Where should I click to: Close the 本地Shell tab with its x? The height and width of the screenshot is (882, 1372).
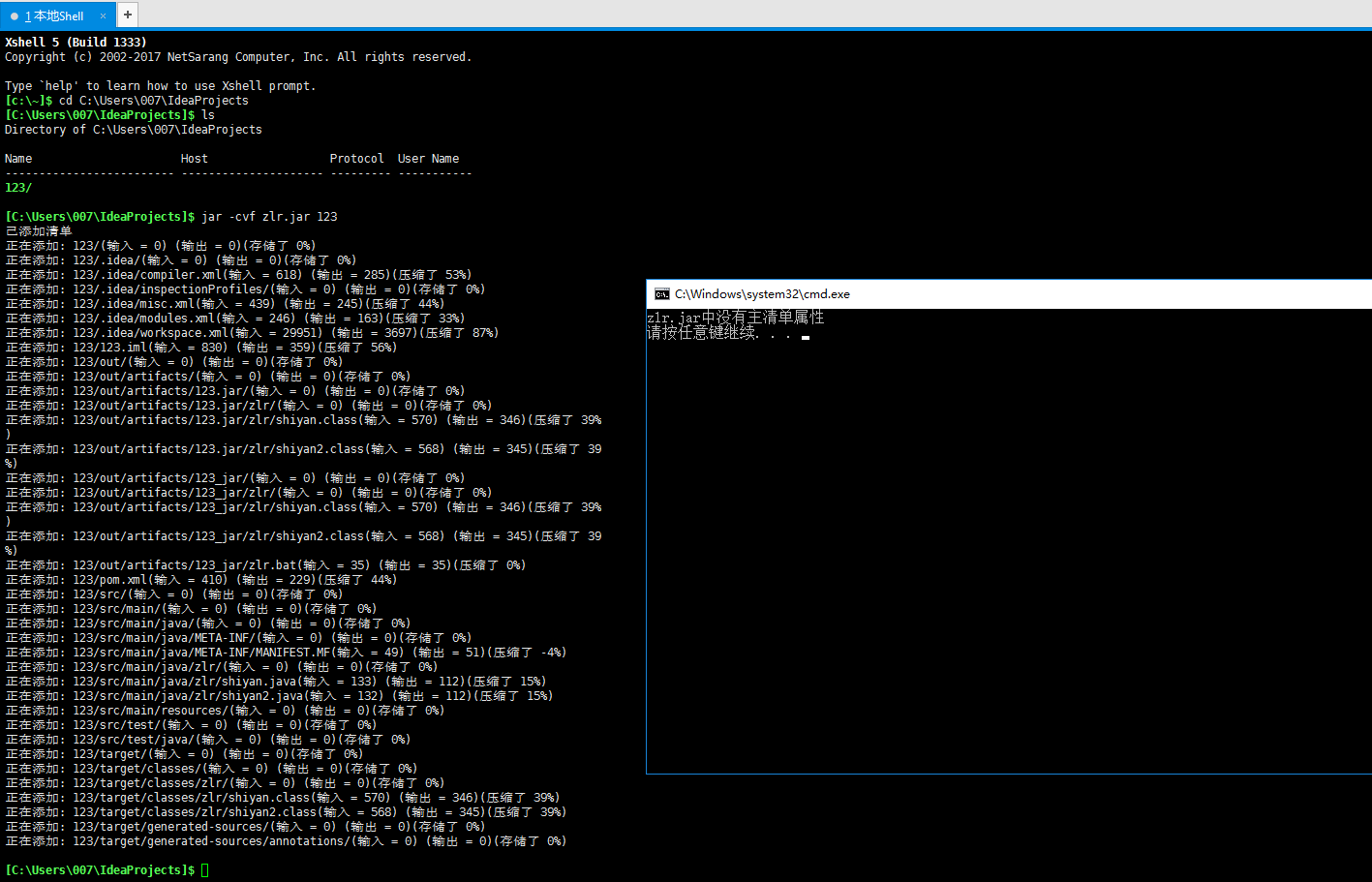[x=103, y=15]
